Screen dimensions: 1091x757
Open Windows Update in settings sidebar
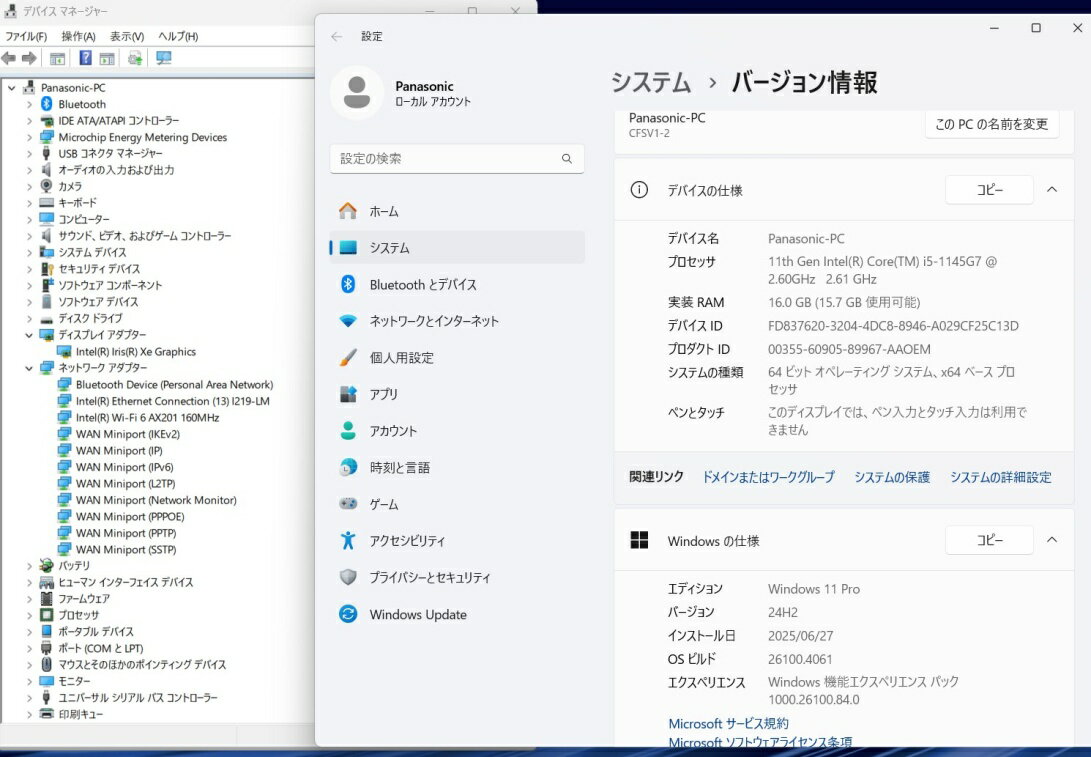point(417,615)
